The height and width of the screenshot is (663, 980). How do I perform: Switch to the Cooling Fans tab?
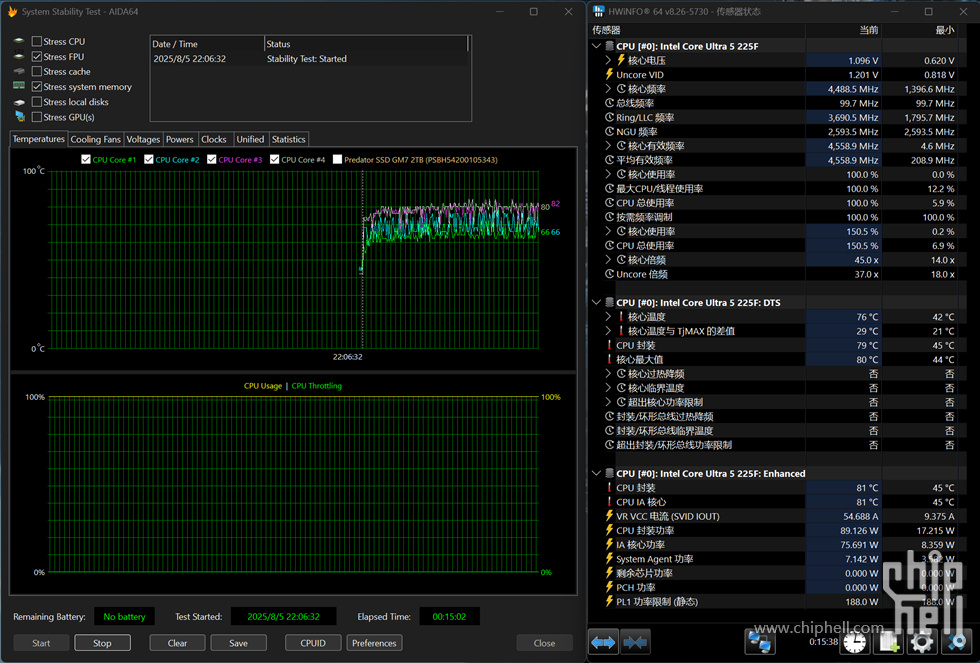pyautogui.click(x=96, y=139)
